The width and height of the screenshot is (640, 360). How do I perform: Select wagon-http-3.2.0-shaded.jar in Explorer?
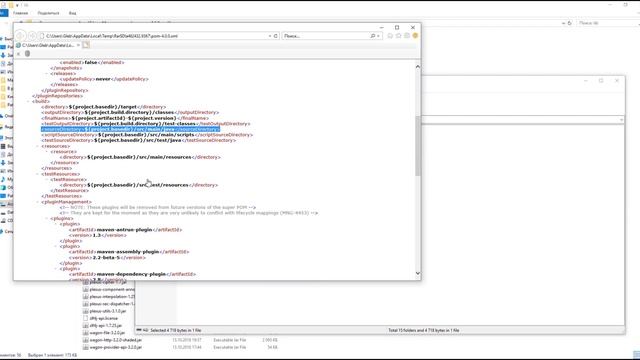[x=116, y=340]
